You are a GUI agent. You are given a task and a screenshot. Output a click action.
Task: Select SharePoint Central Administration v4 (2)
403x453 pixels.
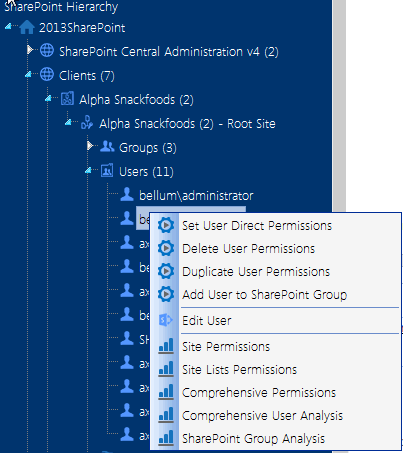(x=169, y=52)
